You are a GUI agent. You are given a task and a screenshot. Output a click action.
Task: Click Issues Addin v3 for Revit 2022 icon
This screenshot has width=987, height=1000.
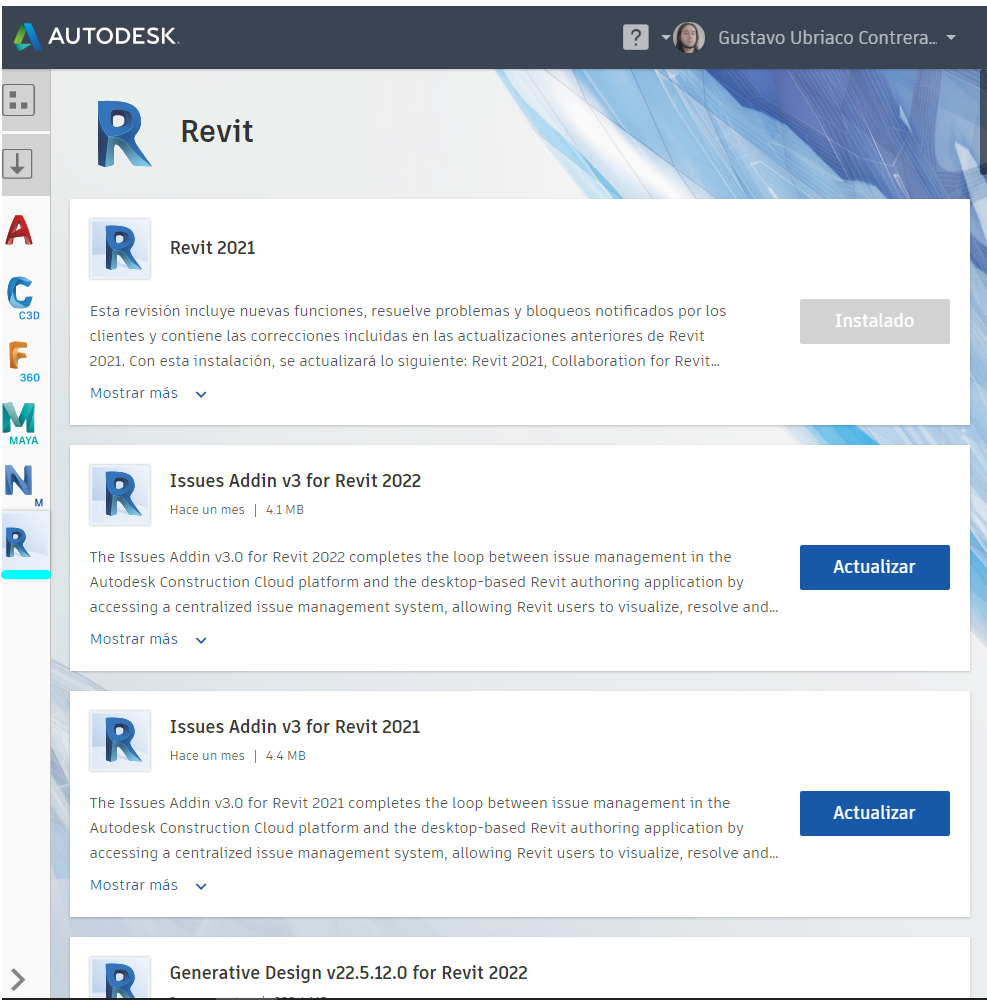(x=120, y=495)
